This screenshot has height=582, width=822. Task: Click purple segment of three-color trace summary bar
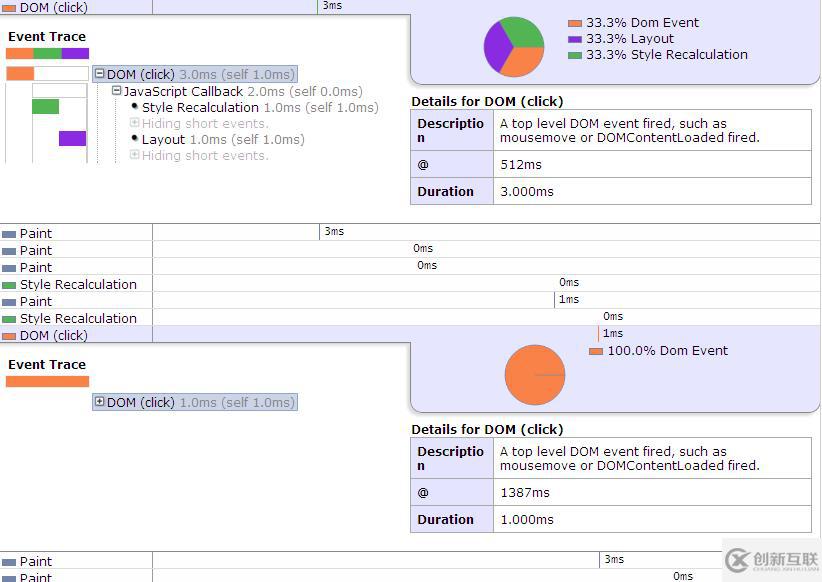(x=75, y=53)
